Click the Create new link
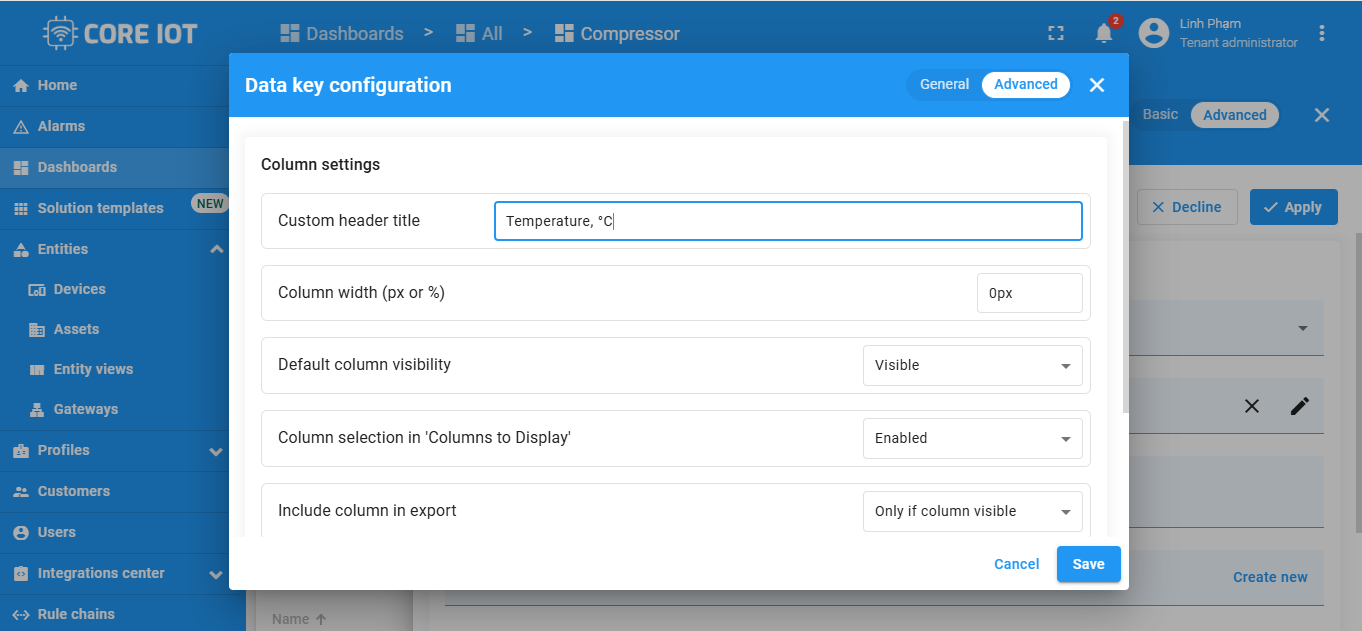1362x631 pixels. pyautogui.click(x=1270, y=577)
